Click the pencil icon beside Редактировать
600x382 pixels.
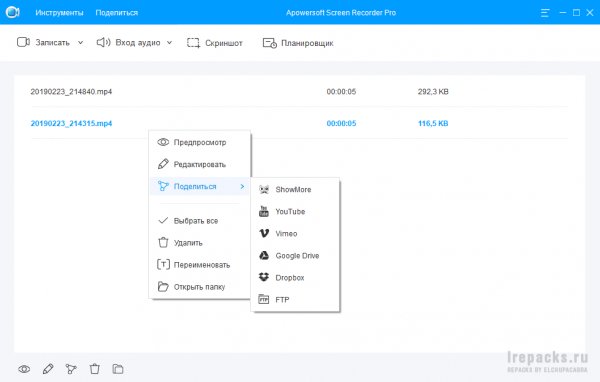(x=163, y=164)
